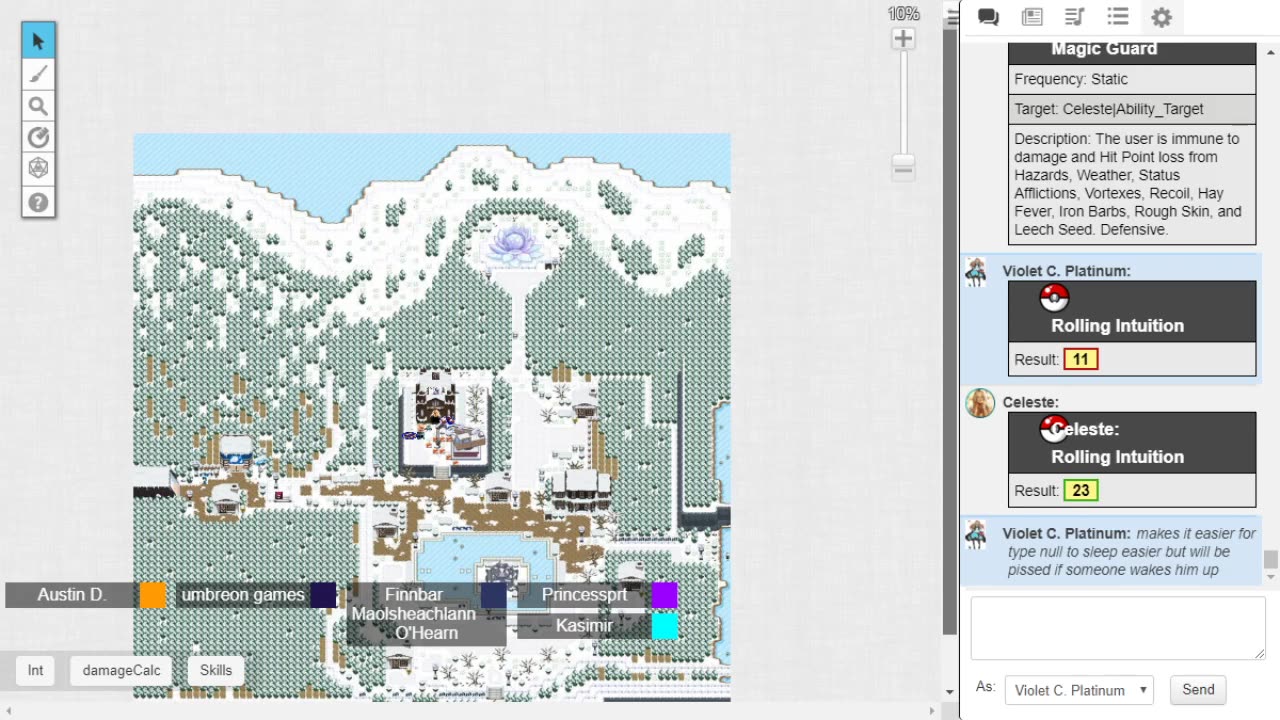Choose the Select and Move arrow tool
The image size is (1280, 720).
[x=38, y=41]
